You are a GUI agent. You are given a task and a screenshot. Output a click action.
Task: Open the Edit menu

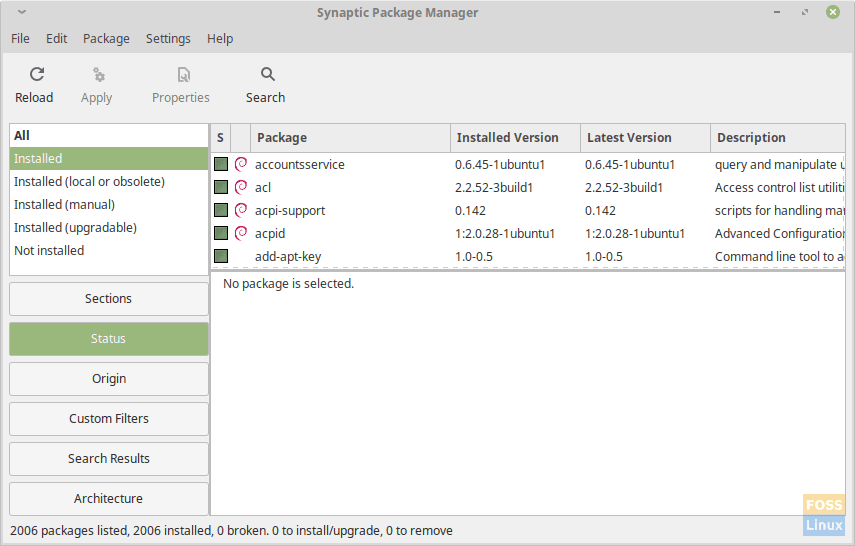pos(56,39)
